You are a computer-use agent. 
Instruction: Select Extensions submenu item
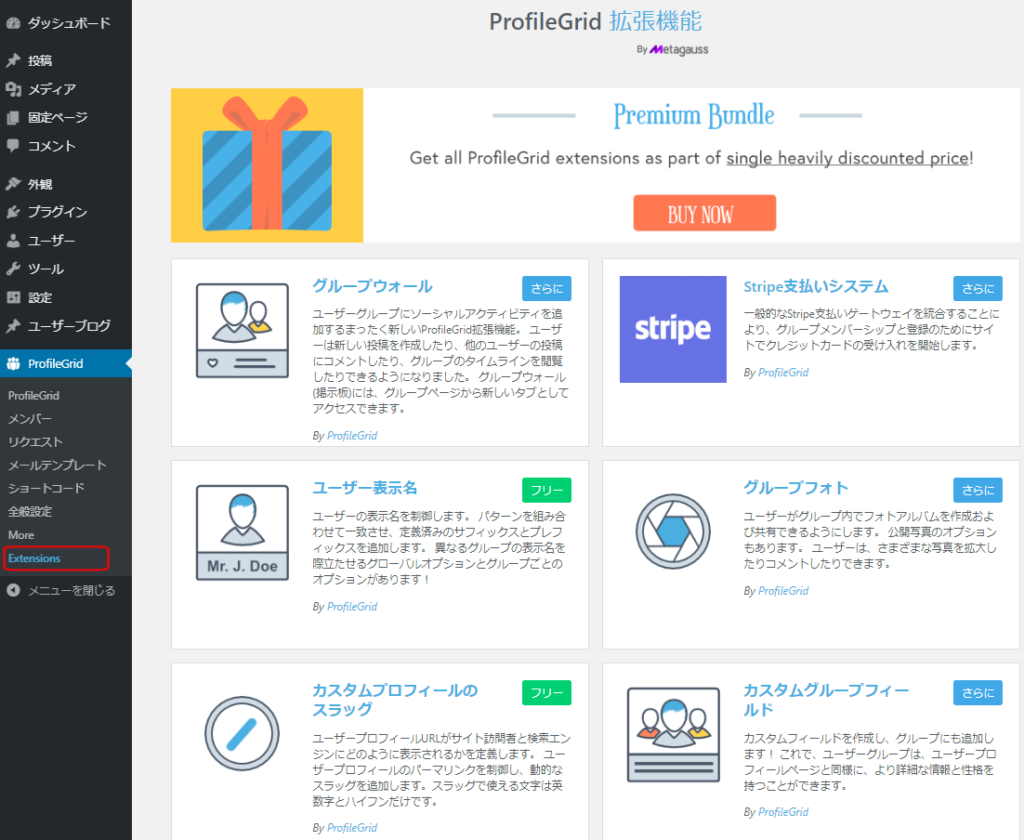35,558
